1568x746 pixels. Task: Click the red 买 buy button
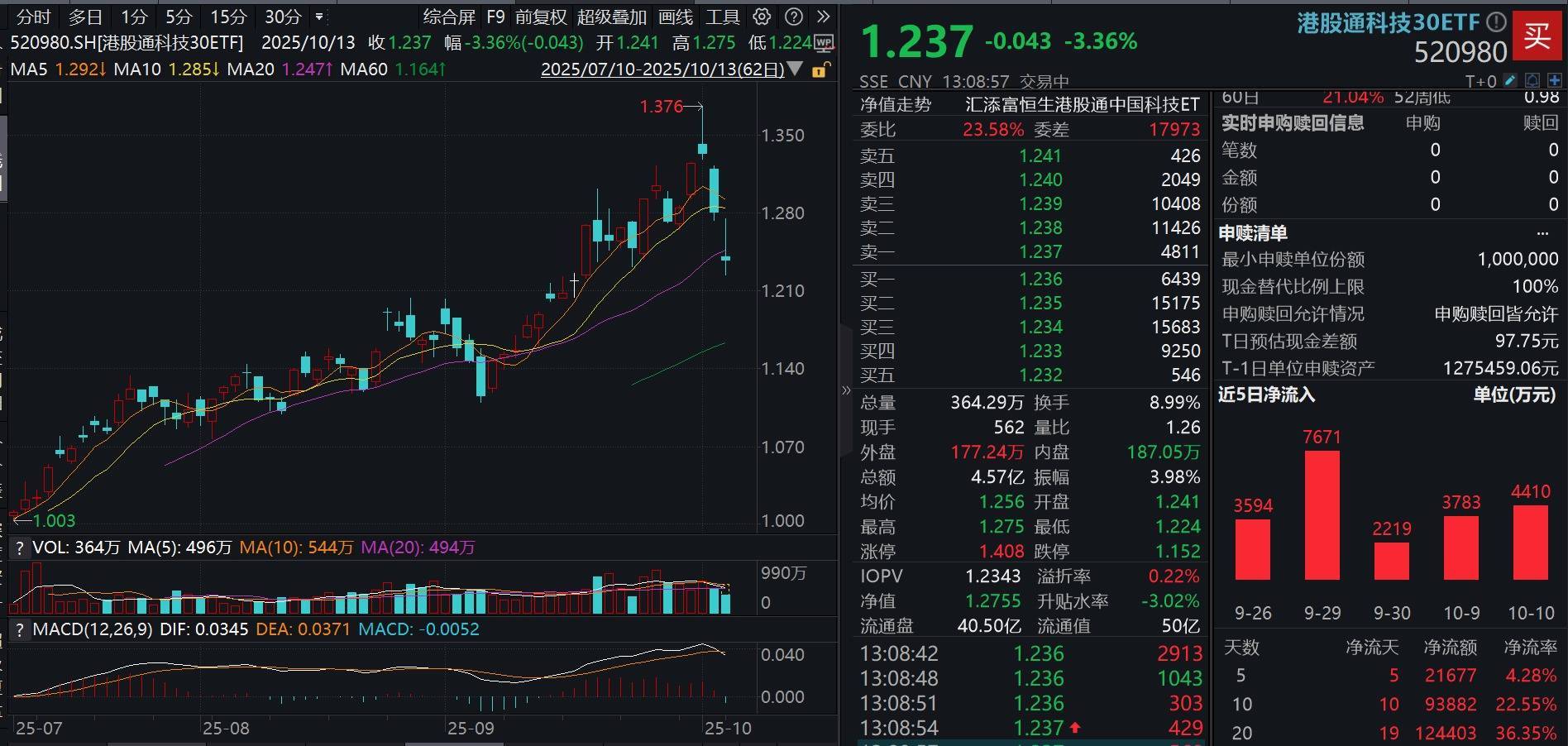coord(1537,36)
